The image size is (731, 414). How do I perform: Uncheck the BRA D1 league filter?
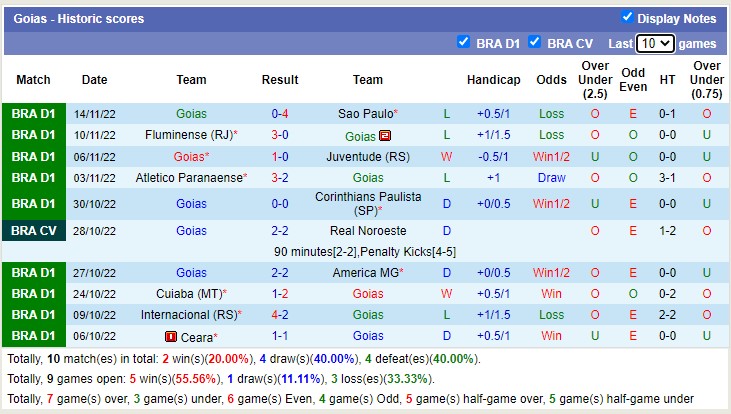(x=463, y=42)
